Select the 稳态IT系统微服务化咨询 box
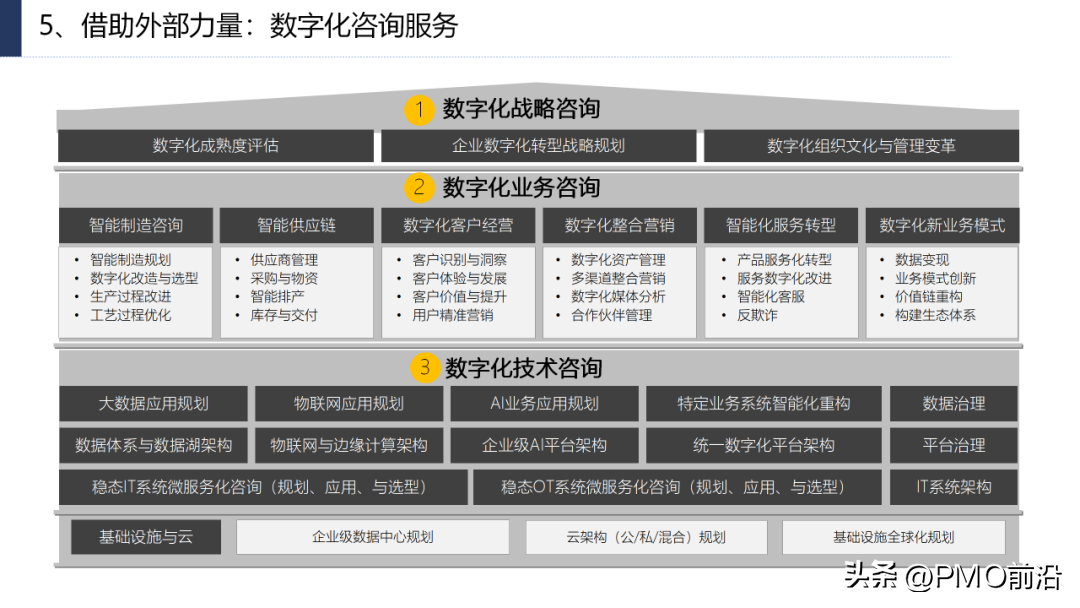Screen dimensions: 1080x608 point(263,488)
